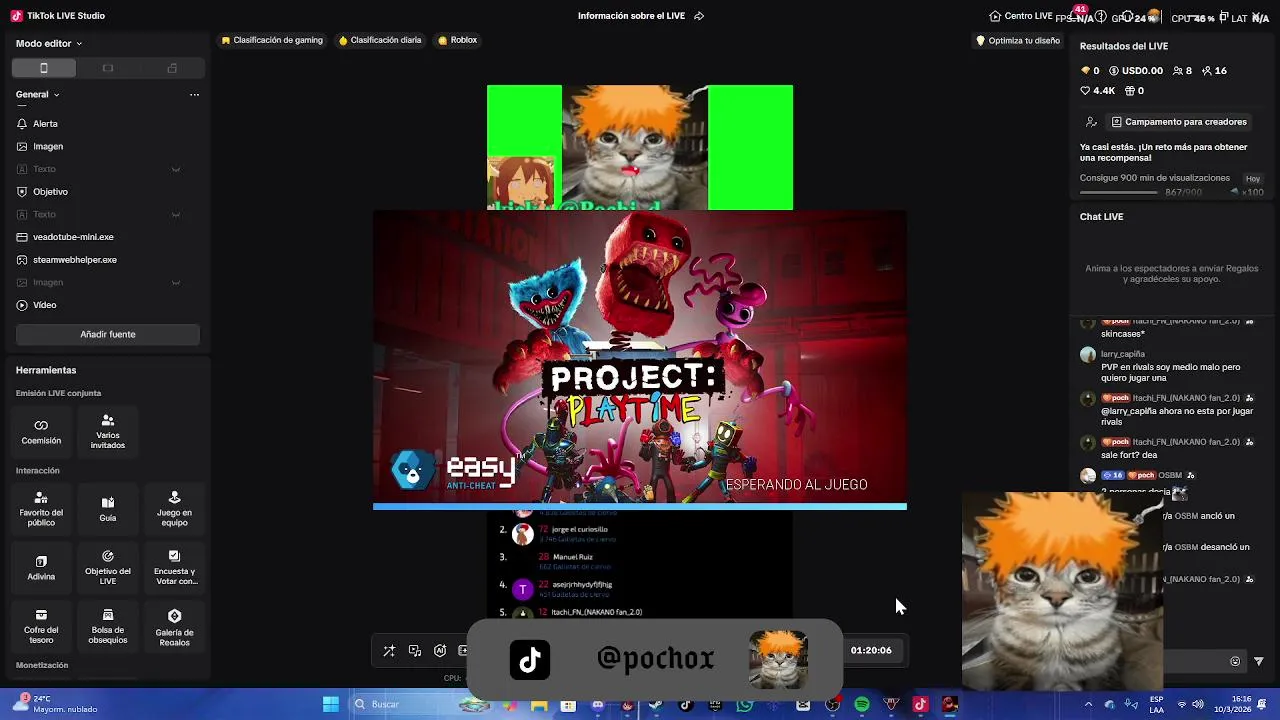Click the Monetización section heading
Screen dimensions: 1280x720
click(x=42, y=665)
